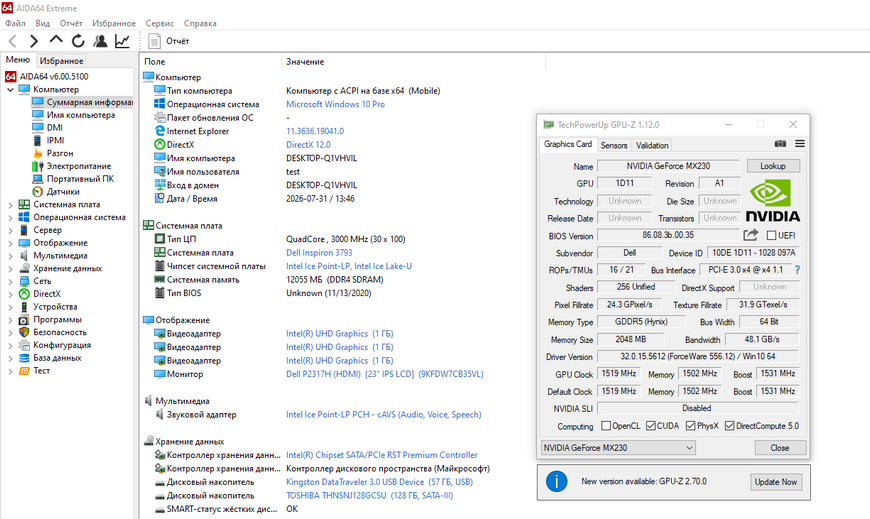This screenshot has width=870, height=519.
Task: Expand the Хранение данных tree node
Action: click(10, 269)
